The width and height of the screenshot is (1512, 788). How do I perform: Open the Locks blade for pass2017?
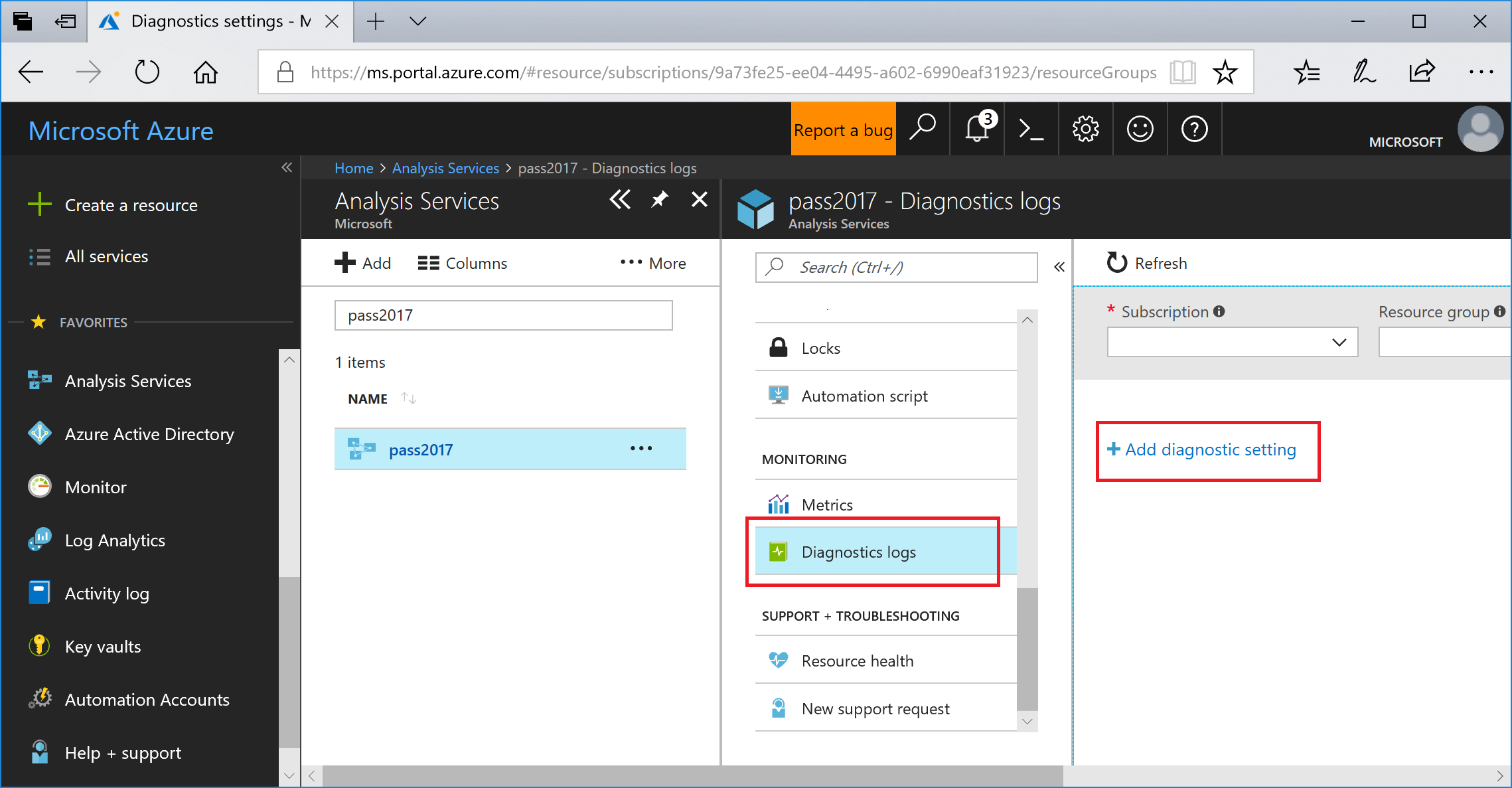[x=821, y=347]
